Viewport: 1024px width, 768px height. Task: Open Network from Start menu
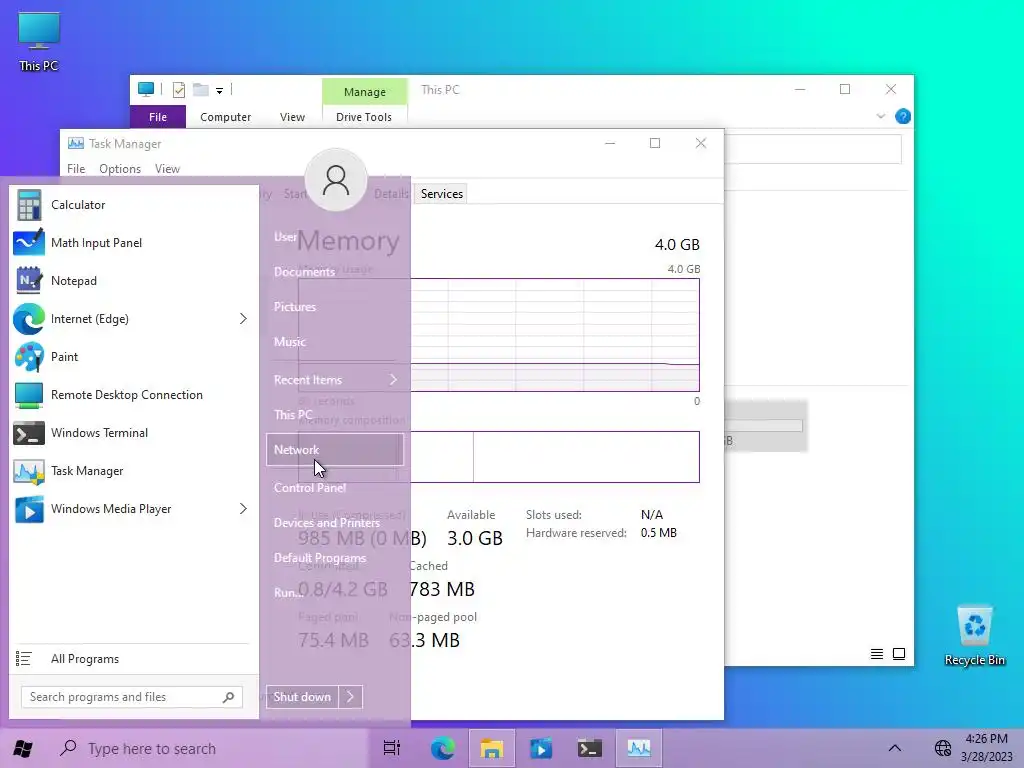coord(335,450)
